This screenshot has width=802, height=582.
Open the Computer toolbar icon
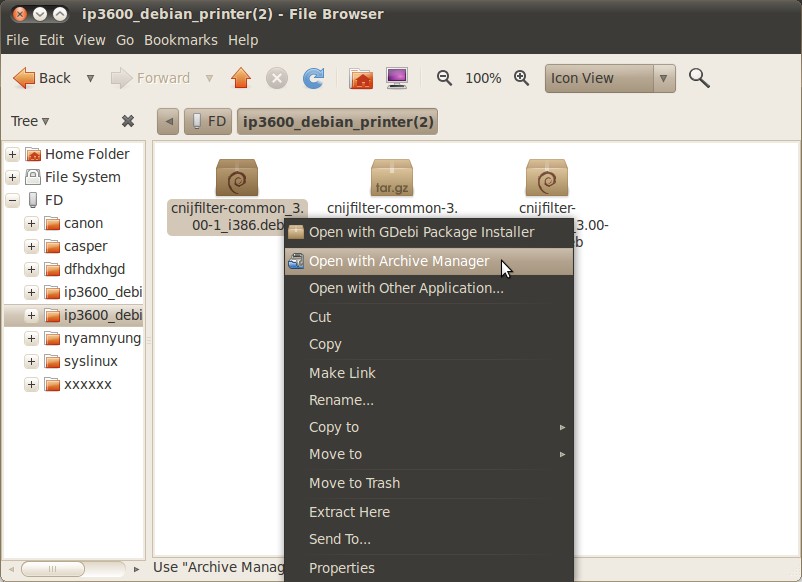(397, 78)
